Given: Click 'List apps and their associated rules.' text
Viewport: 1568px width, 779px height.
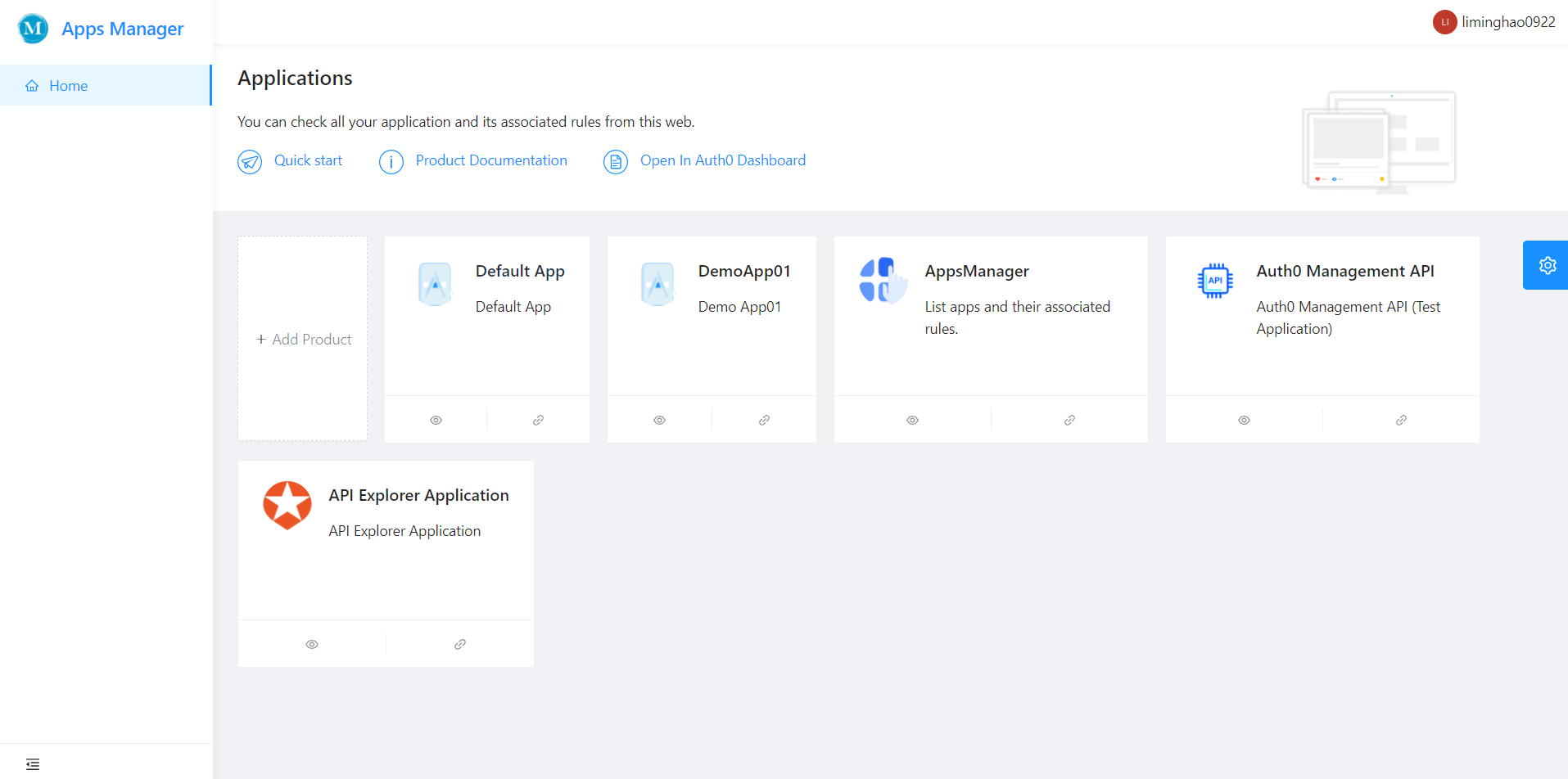Looking at the screenshot, I should [x=1018, y=317].
